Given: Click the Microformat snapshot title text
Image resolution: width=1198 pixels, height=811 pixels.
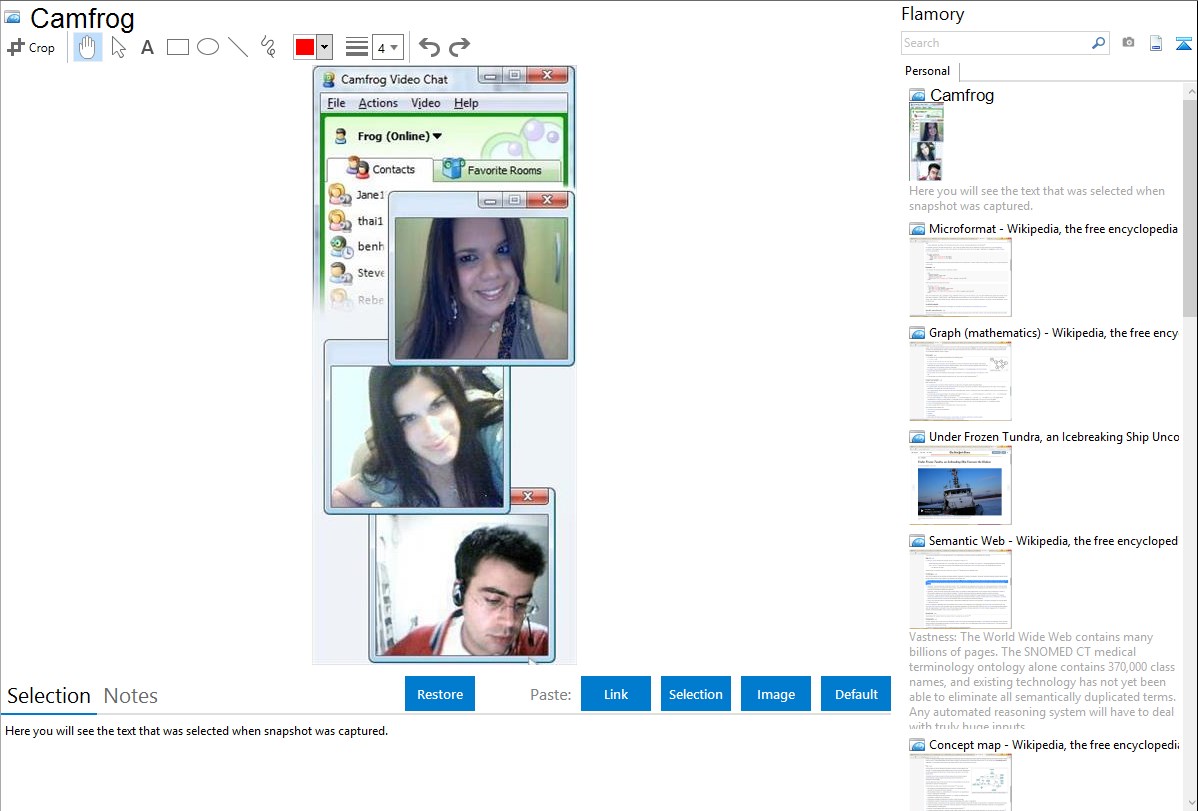Looking at the screenshot, I should 1053,229.
